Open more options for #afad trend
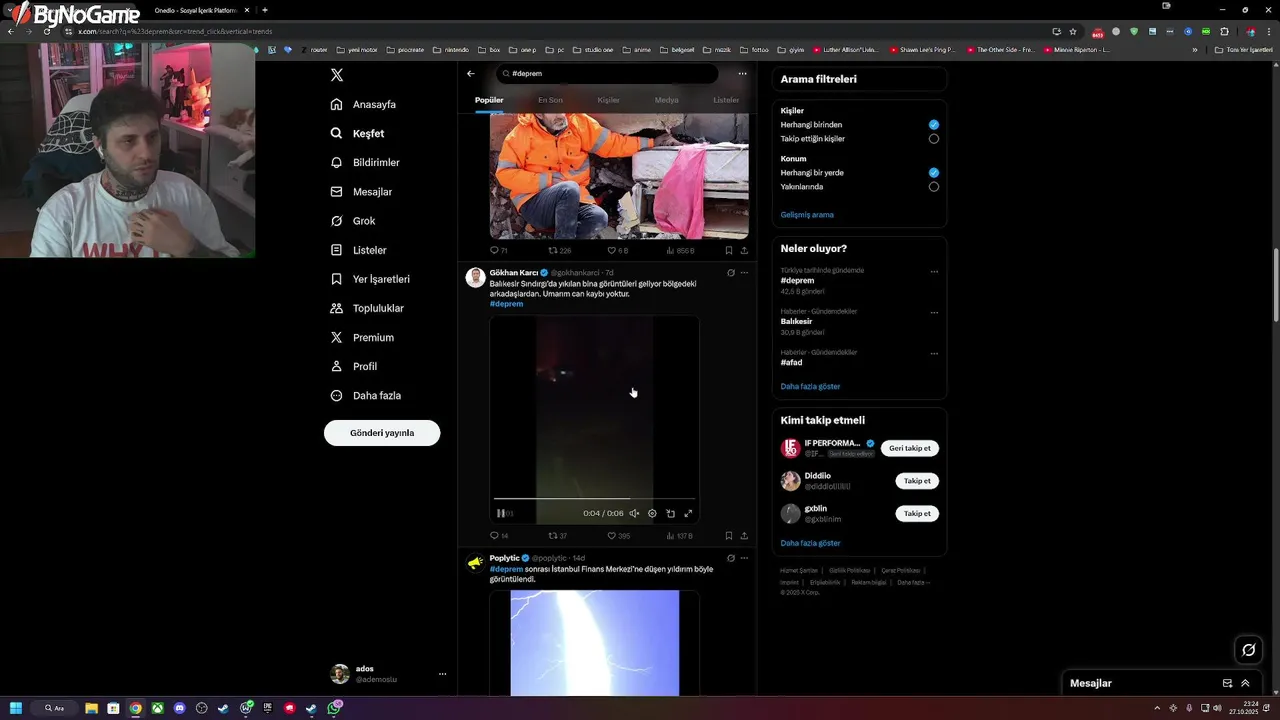1280x720 pixels. pyautogui.click(x=934, y=353)
